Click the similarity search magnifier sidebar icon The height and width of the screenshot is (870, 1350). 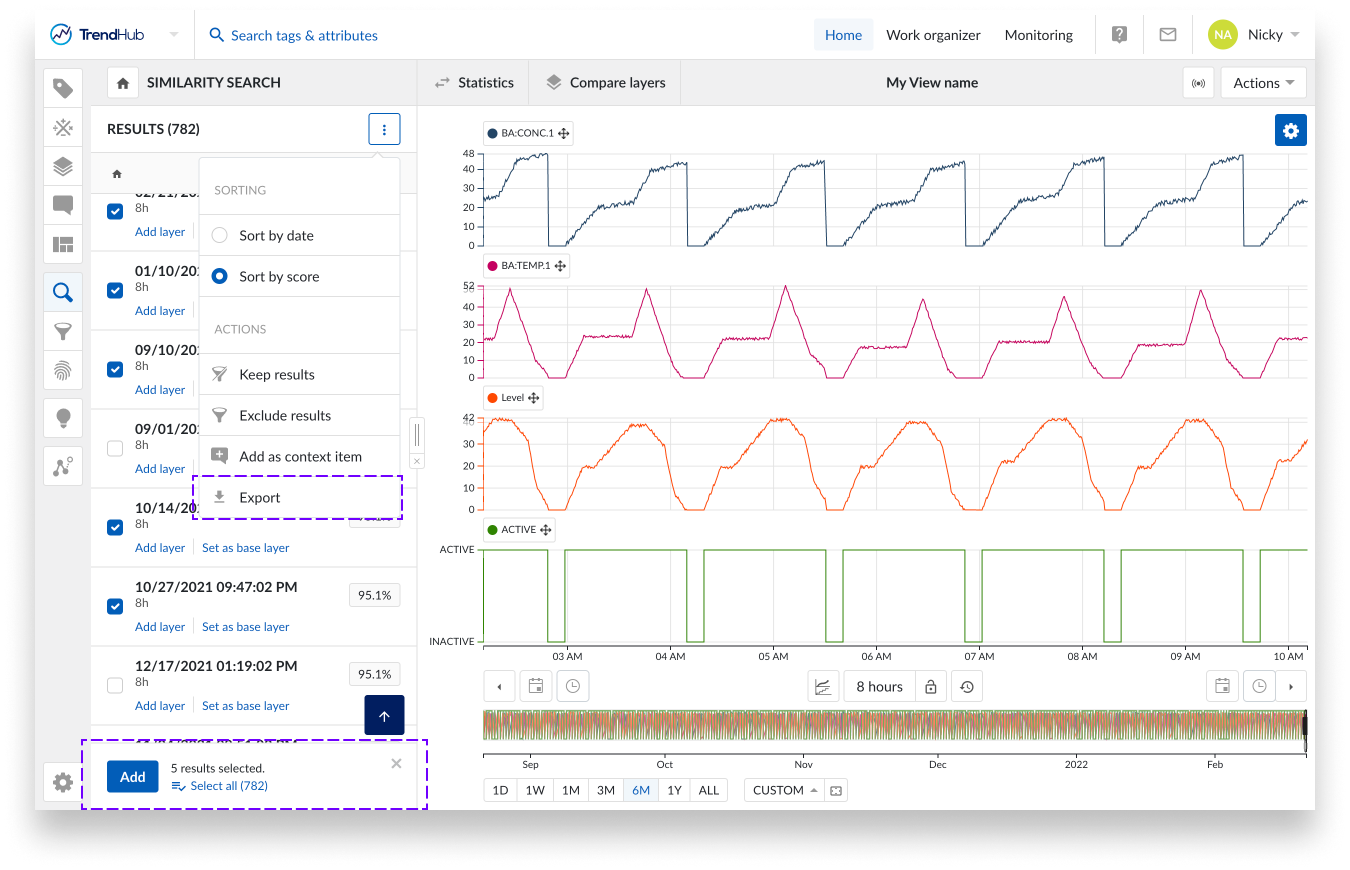click(x=63, y=292)
